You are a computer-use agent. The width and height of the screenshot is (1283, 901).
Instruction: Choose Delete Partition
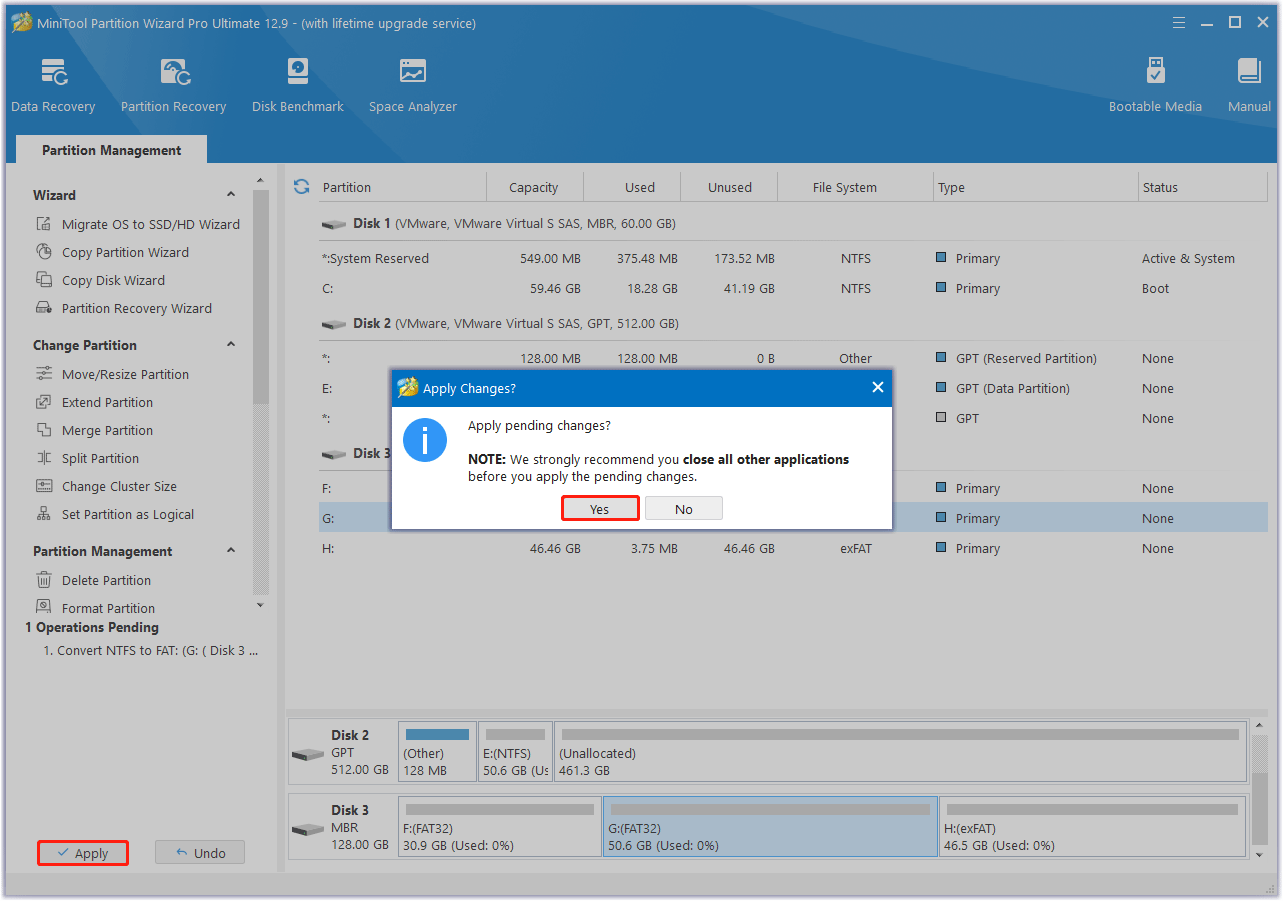(93, 580)
